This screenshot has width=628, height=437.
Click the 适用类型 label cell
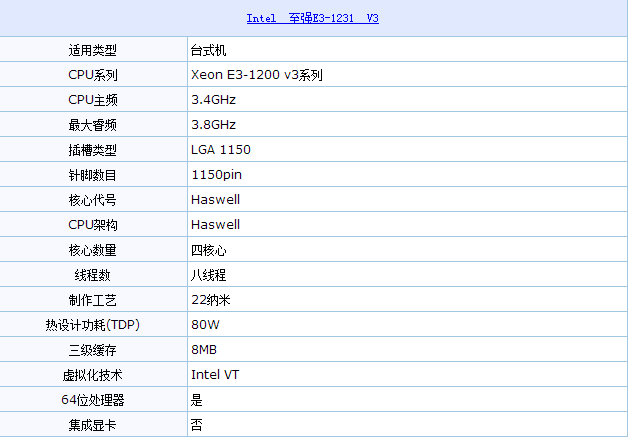[93, 50]
